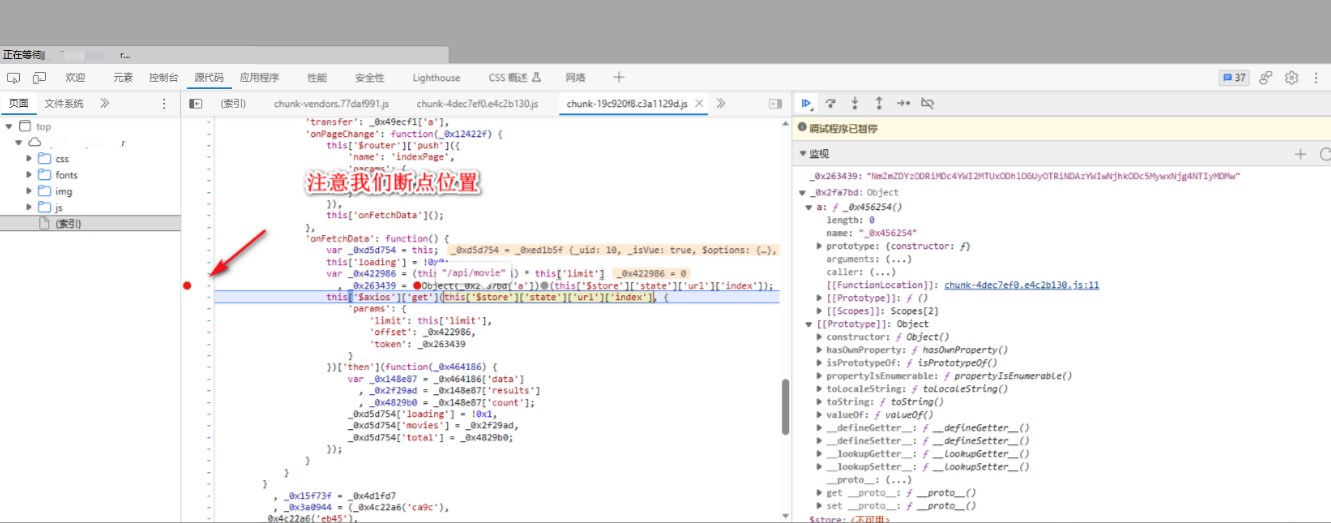Click the Step out of function icon
The image size is (1331, 523).
pos(878,103)
